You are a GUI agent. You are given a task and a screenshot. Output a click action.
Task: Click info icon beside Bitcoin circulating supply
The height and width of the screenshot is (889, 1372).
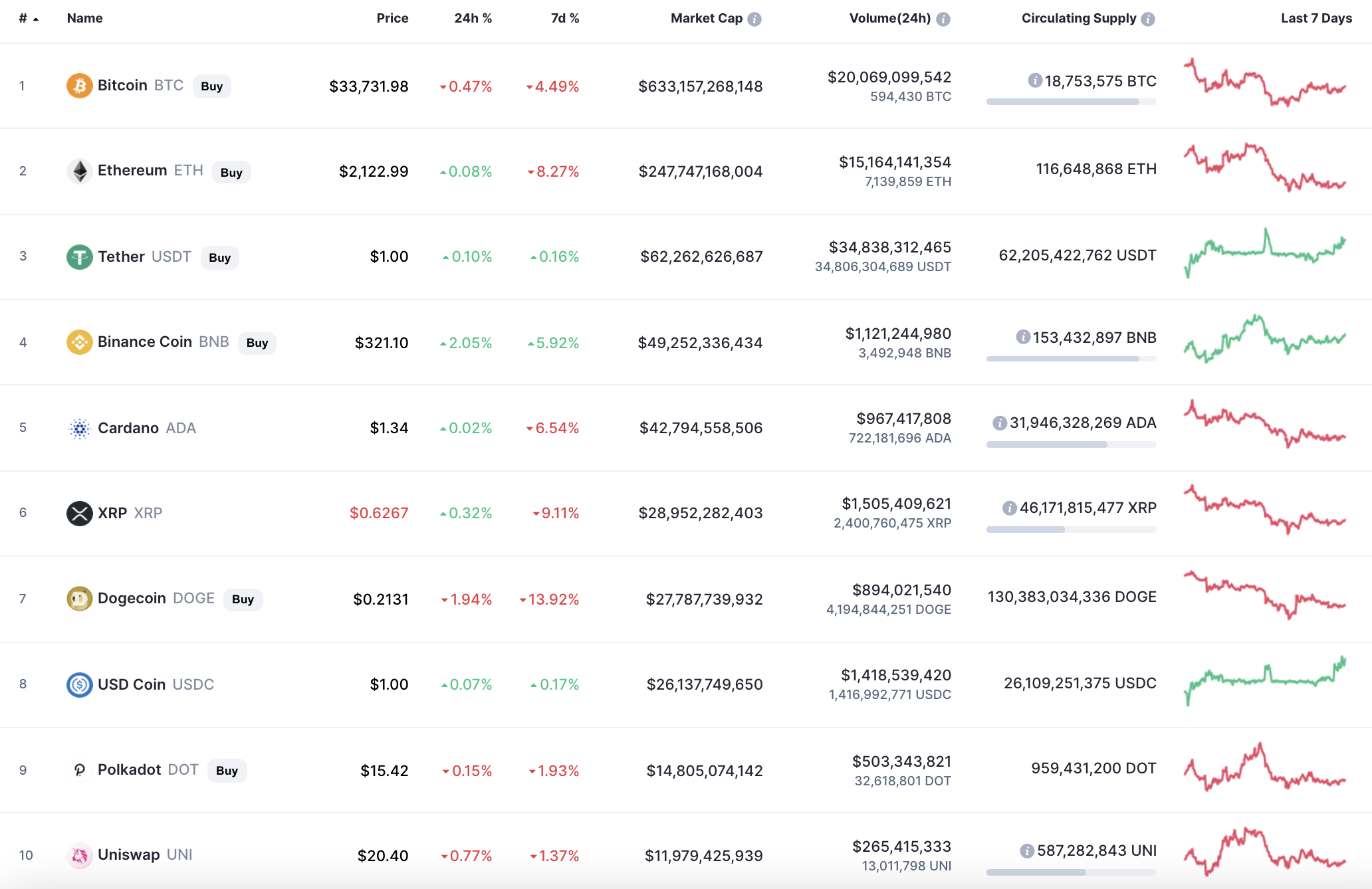tap(1034, 81)
